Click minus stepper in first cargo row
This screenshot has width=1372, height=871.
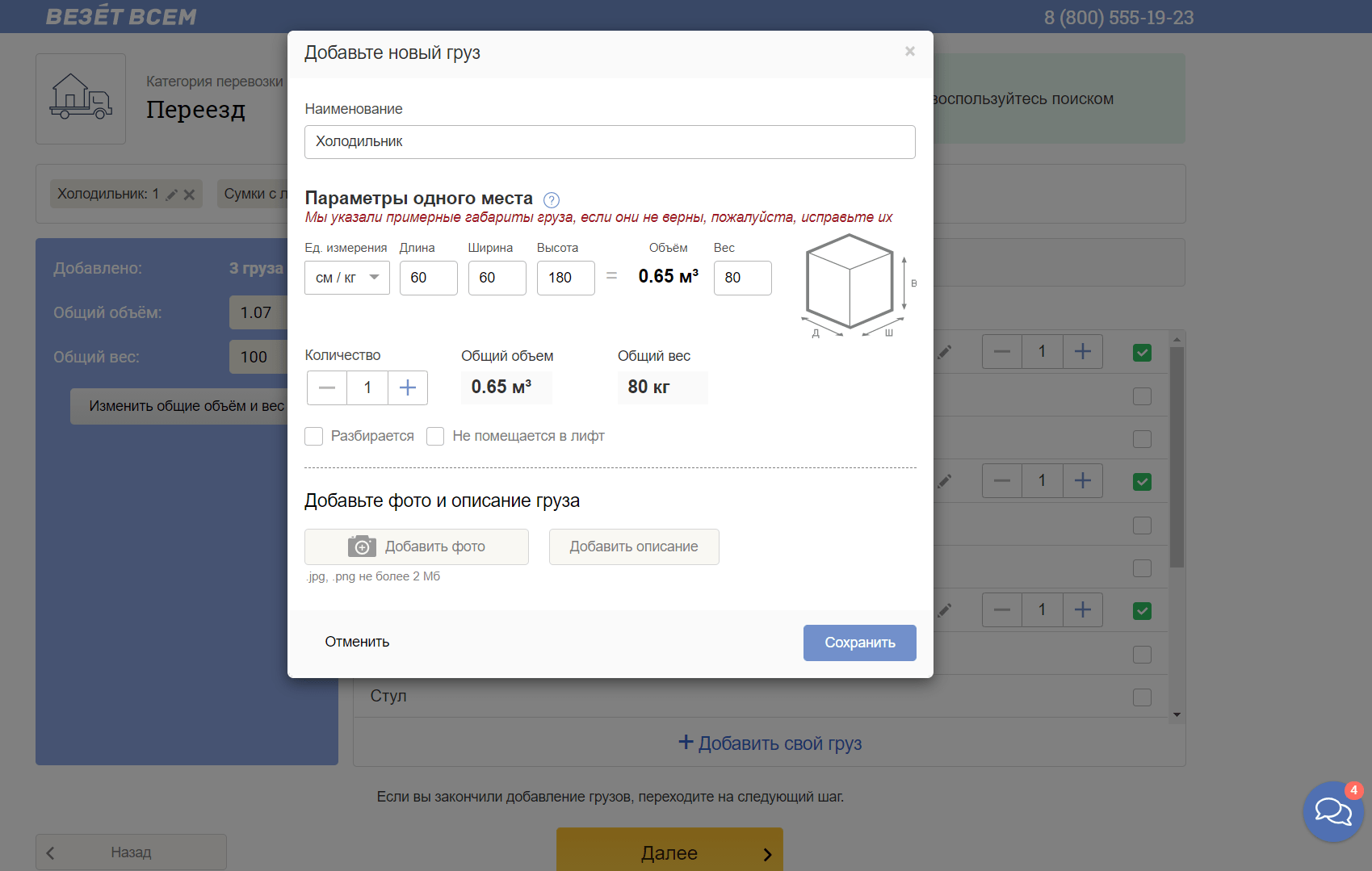[1002, 352]
